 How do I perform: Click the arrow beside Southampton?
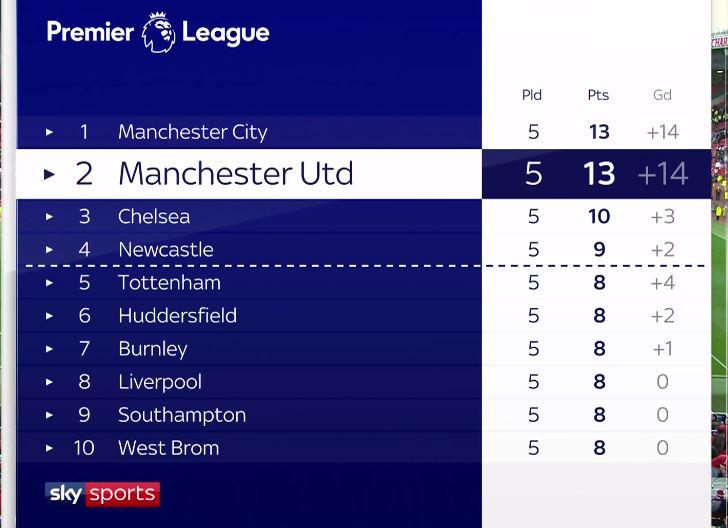coord(49,415)
